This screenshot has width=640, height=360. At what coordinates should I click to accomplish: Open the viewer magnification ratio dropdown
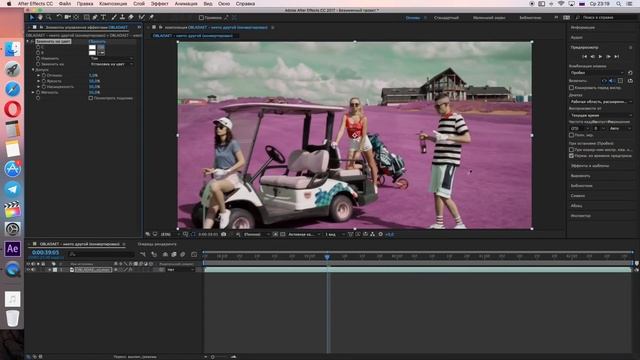pos(169,234)
